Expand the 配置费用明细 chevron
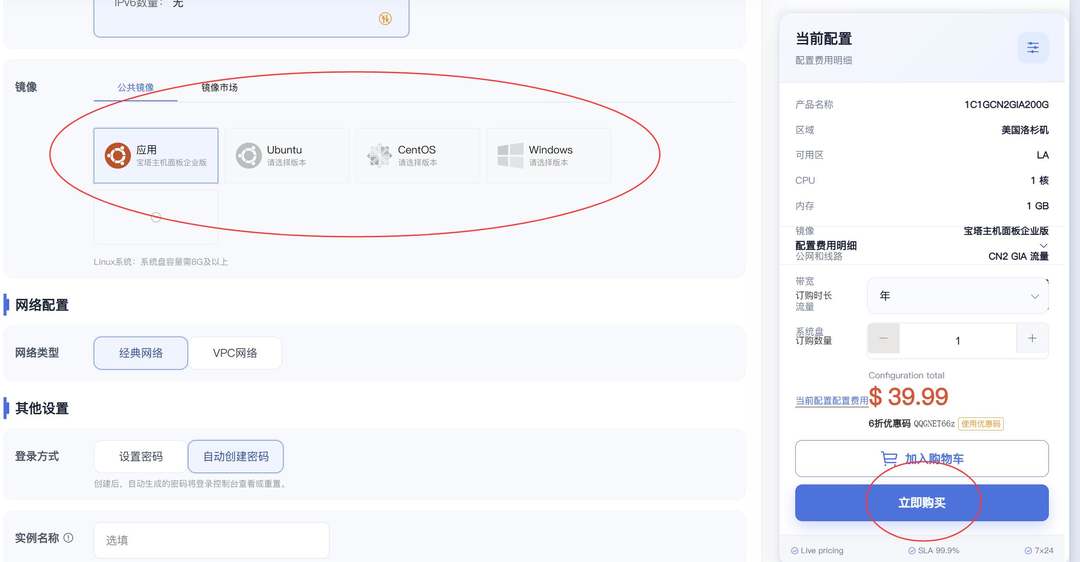This screenshot has height=562, width=1080. point(1043,246)
